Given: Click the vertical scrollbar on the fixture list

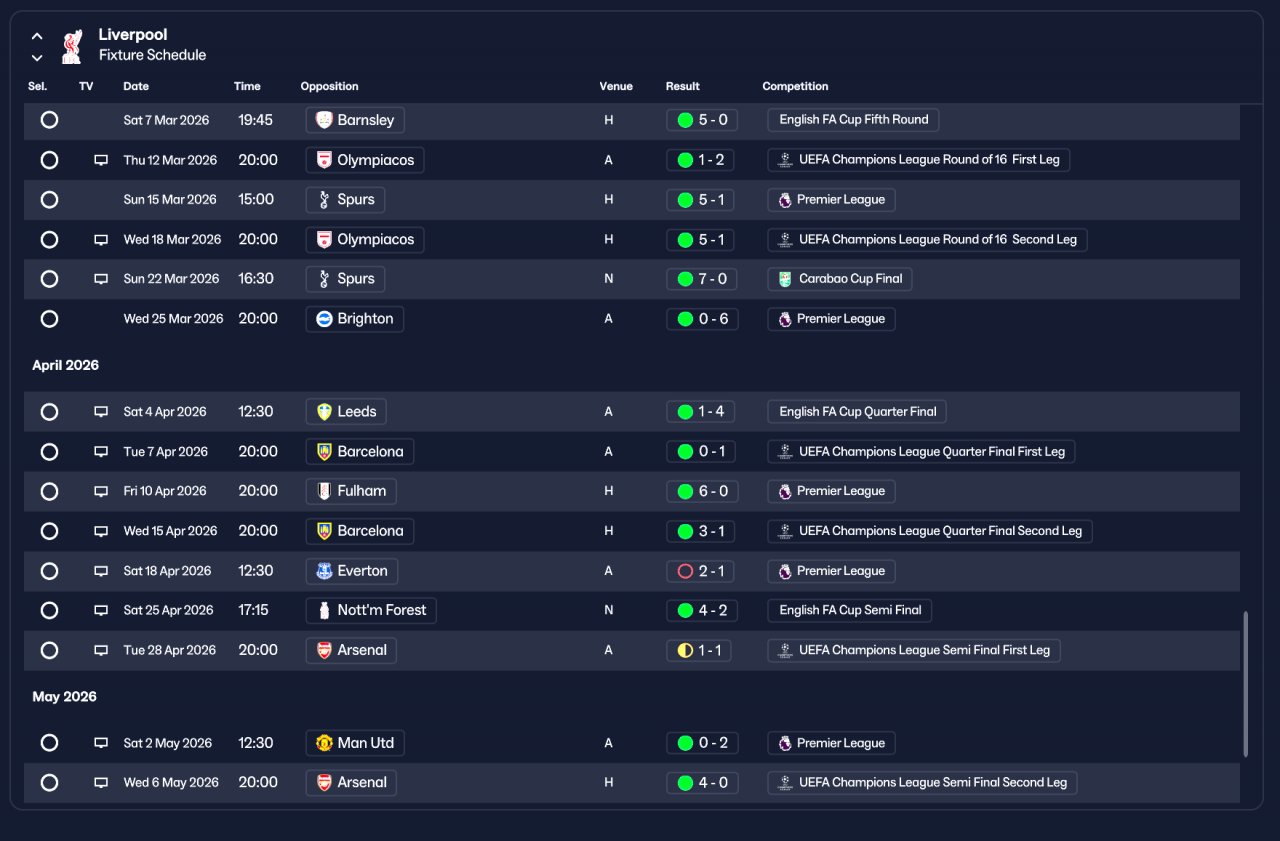Looking at the screenshot, I should [x=1245, y=684].
